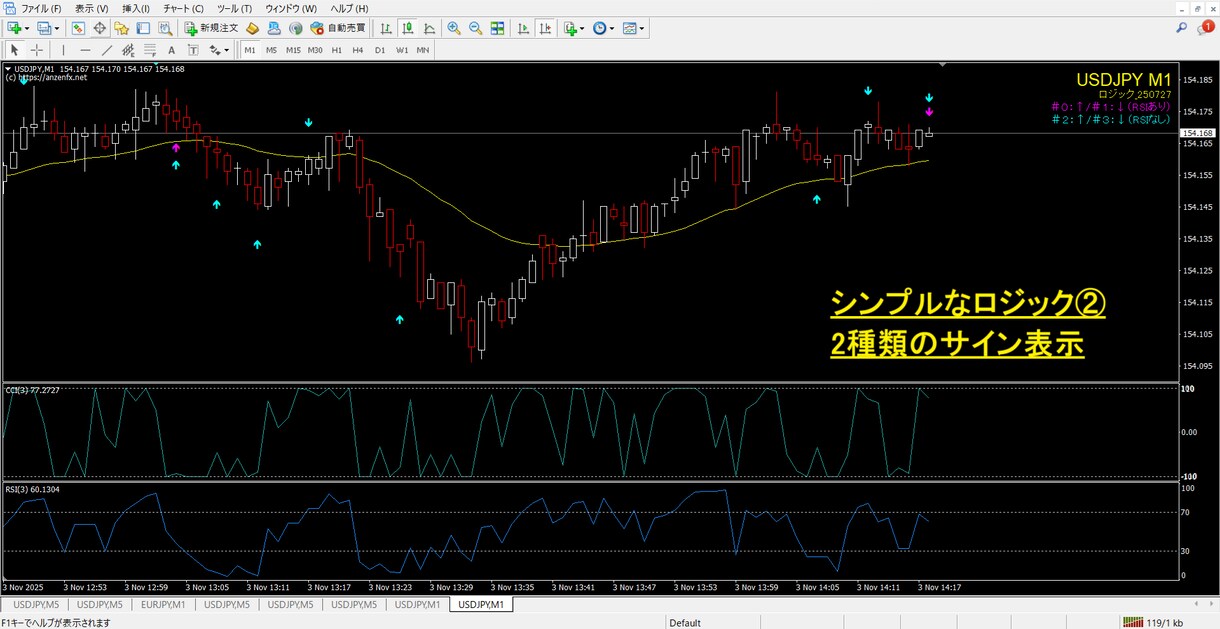Select the text tool A

pos(171,50)
